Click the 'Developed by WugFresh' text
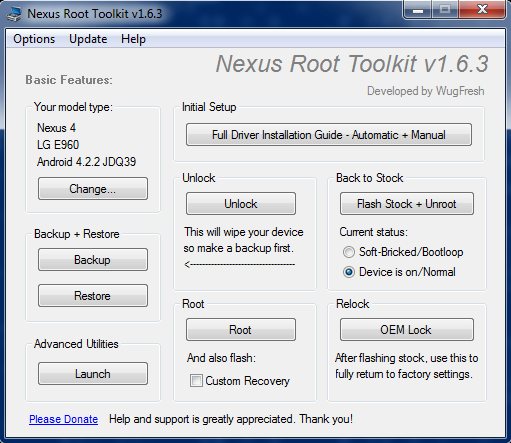This screenshot has width=511, height=443. 426,91
